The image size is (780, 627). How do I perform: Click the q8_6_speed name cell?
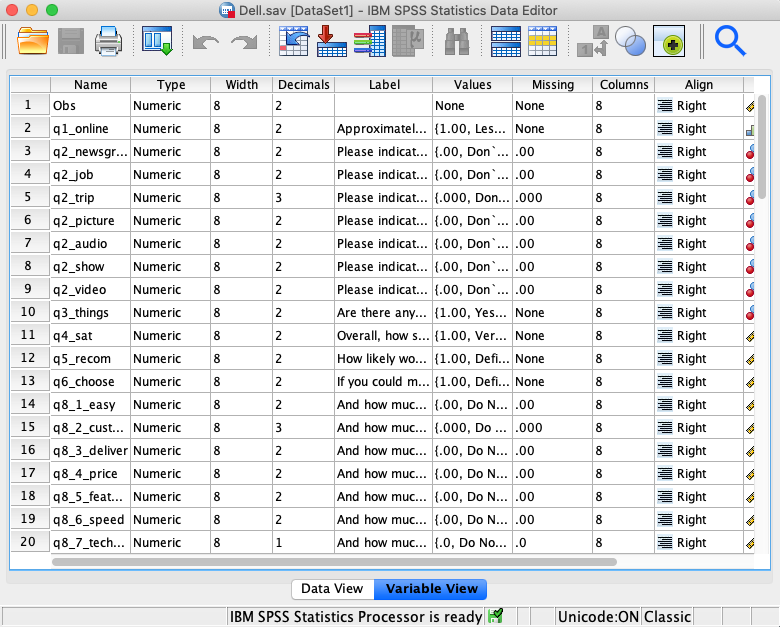pyautogui.click(x=91, y=520)
